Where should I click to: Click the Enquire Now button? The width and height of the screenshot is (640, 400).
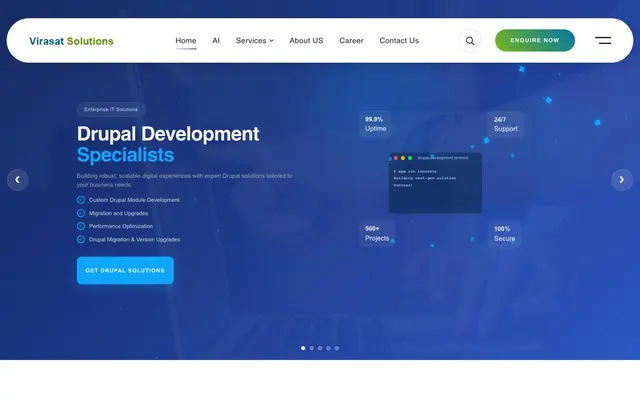click(535, 40)
